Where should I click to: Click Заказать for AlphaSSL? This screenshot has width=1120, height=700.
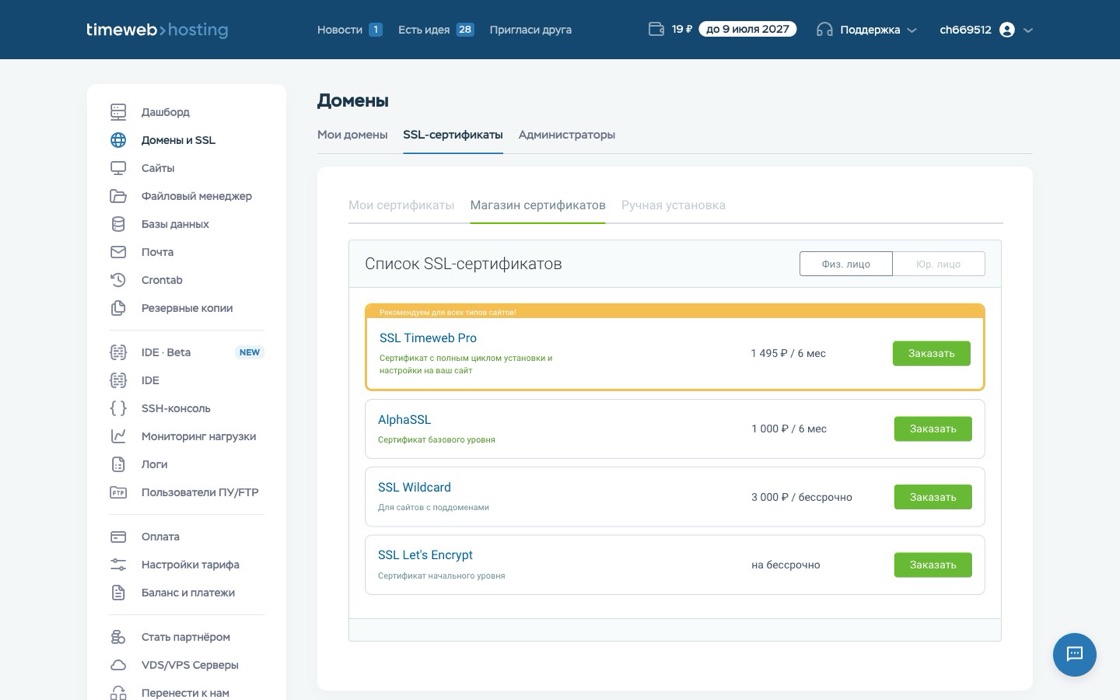click(x=933, y=429)
